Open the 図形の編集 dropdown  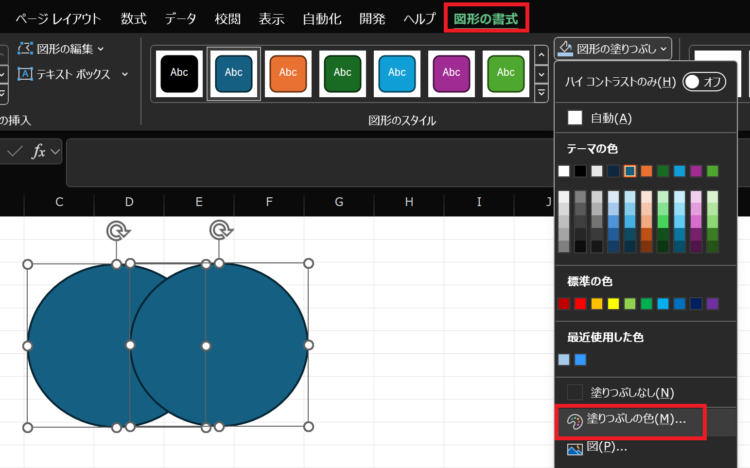click(61, 49)
